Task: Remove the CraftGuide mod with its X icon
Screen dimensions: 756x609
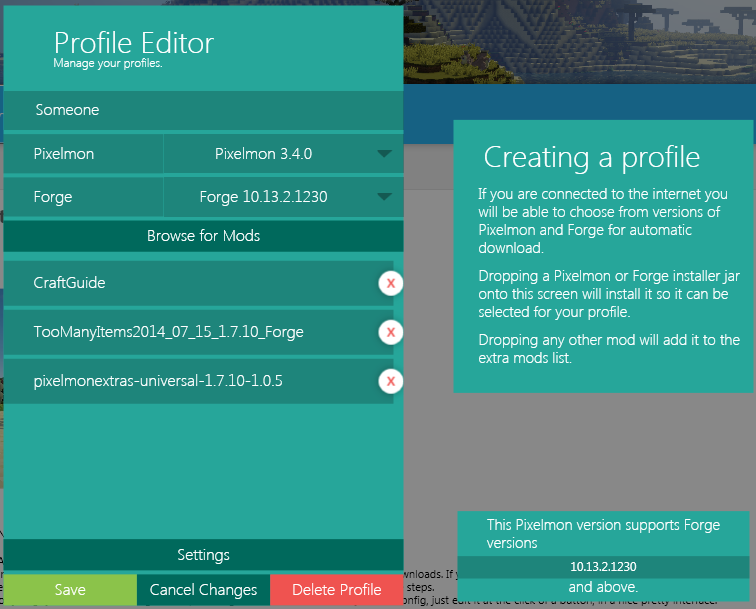Action: pyautogui.click(x=391, y=284)
